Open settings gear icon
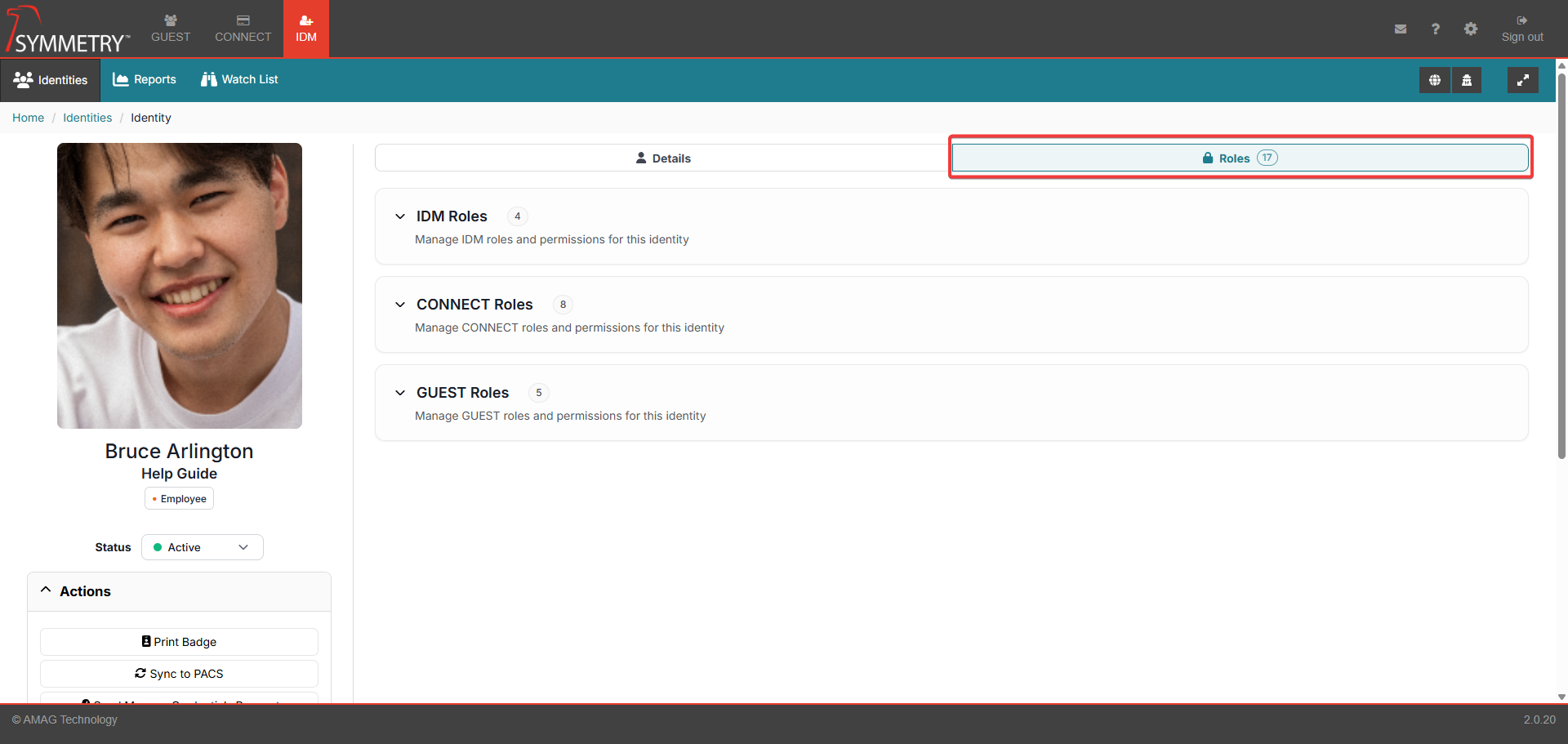This screenshot has width=1568, height=744. tap(1470, 29)
